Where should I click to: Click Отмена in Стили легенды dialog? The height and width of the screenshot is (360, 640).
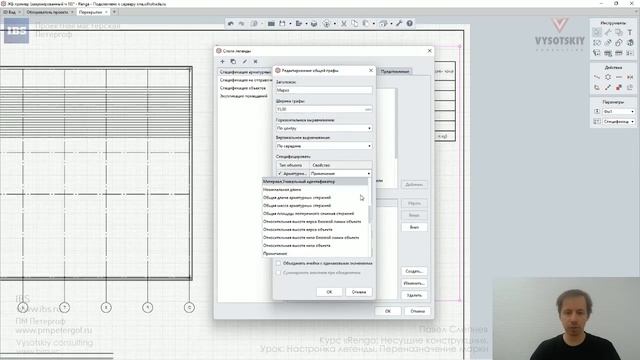[417, 311]
